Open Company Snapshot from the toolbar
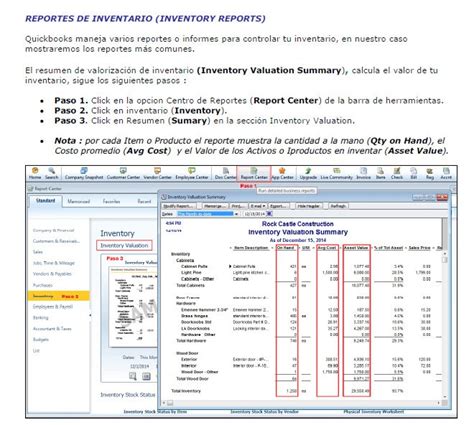474x425 pixels. click(x=84, y=173)
